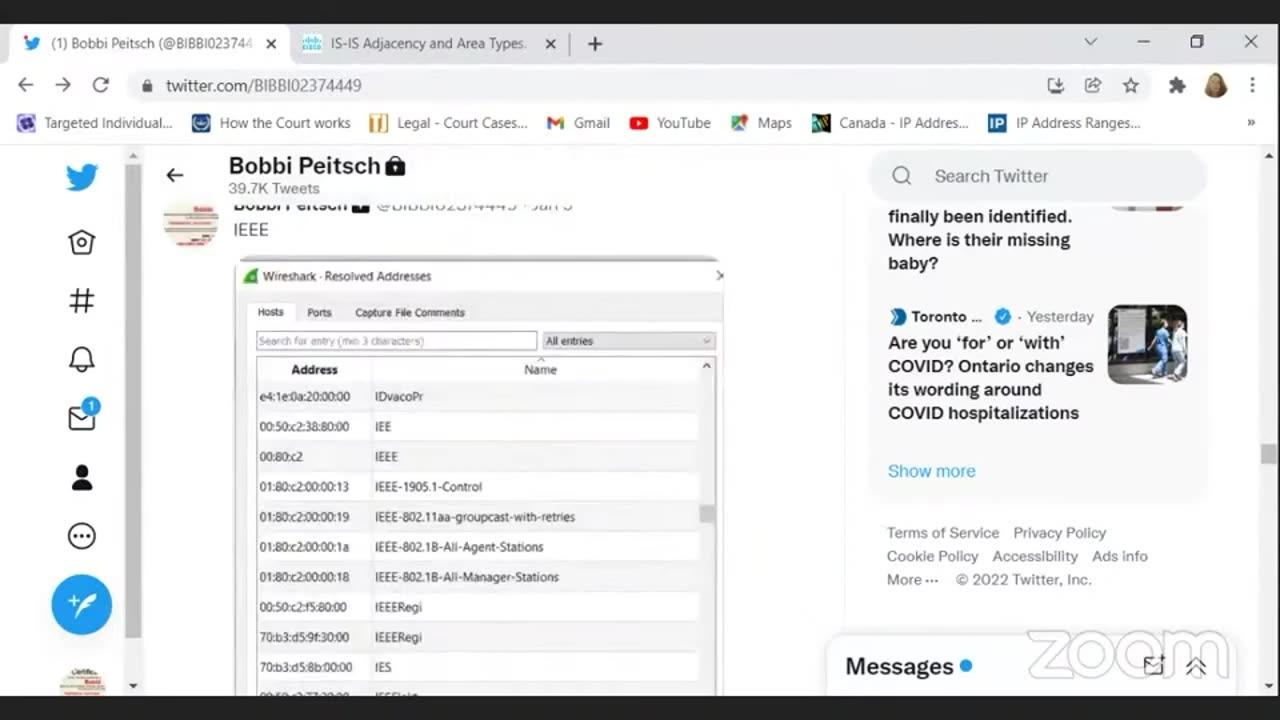Open the Notifications bell icon
The image size is (1280, 720).
[82, 359]
